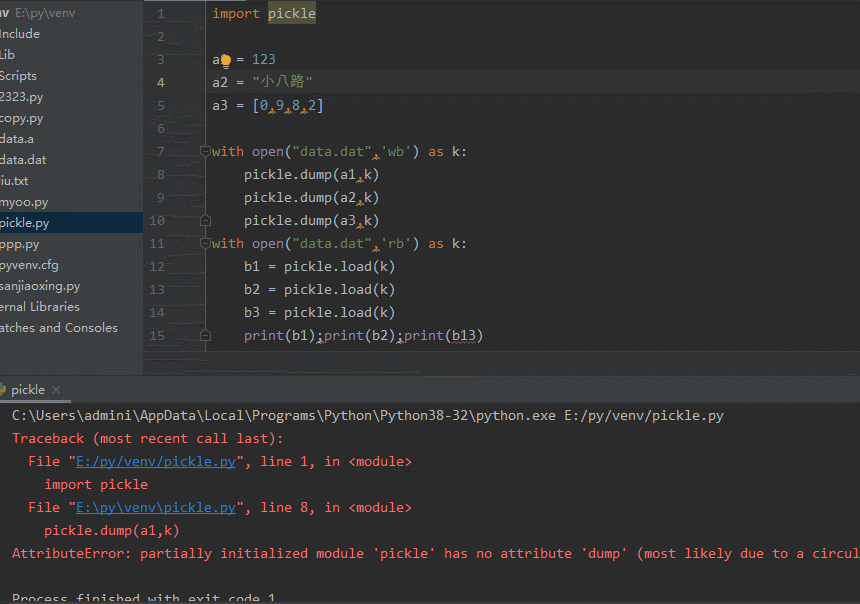The image size is (860, 604).
Task: Select myoo.py in the project tree
Action: coord(71,202)
